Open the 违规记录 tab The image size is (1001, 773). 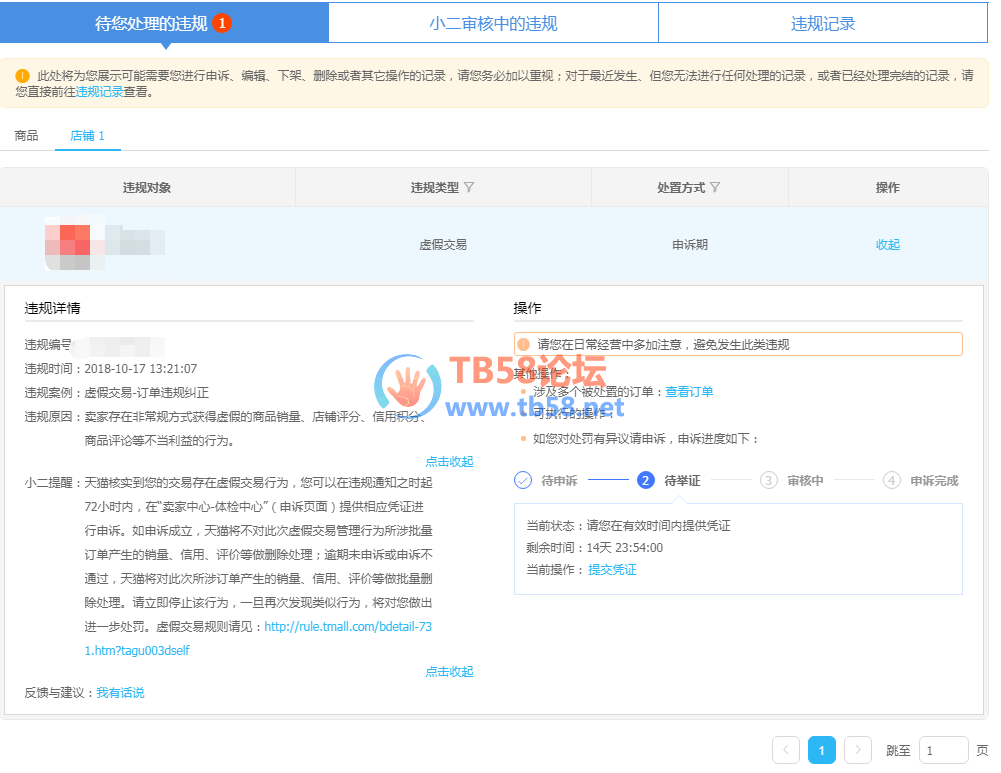click(x=823, y=23)
